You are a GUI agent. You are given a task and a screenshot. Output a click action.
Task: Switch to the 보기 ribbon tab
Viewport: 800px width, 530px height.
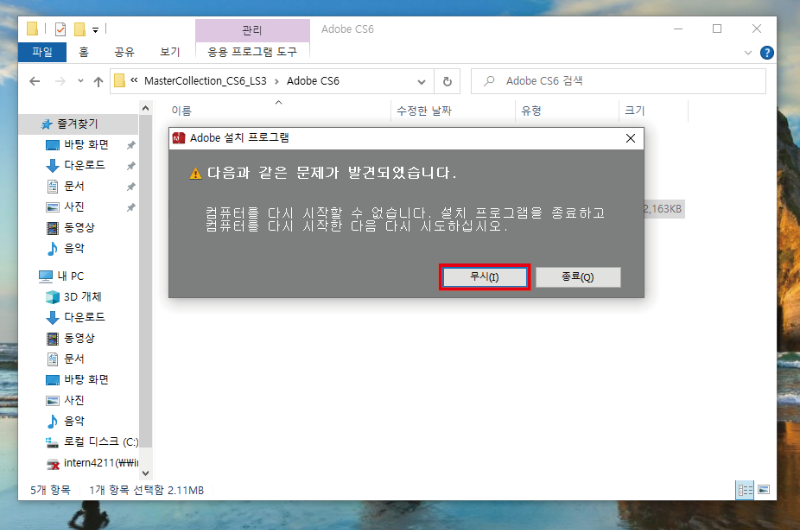[170, 52]
